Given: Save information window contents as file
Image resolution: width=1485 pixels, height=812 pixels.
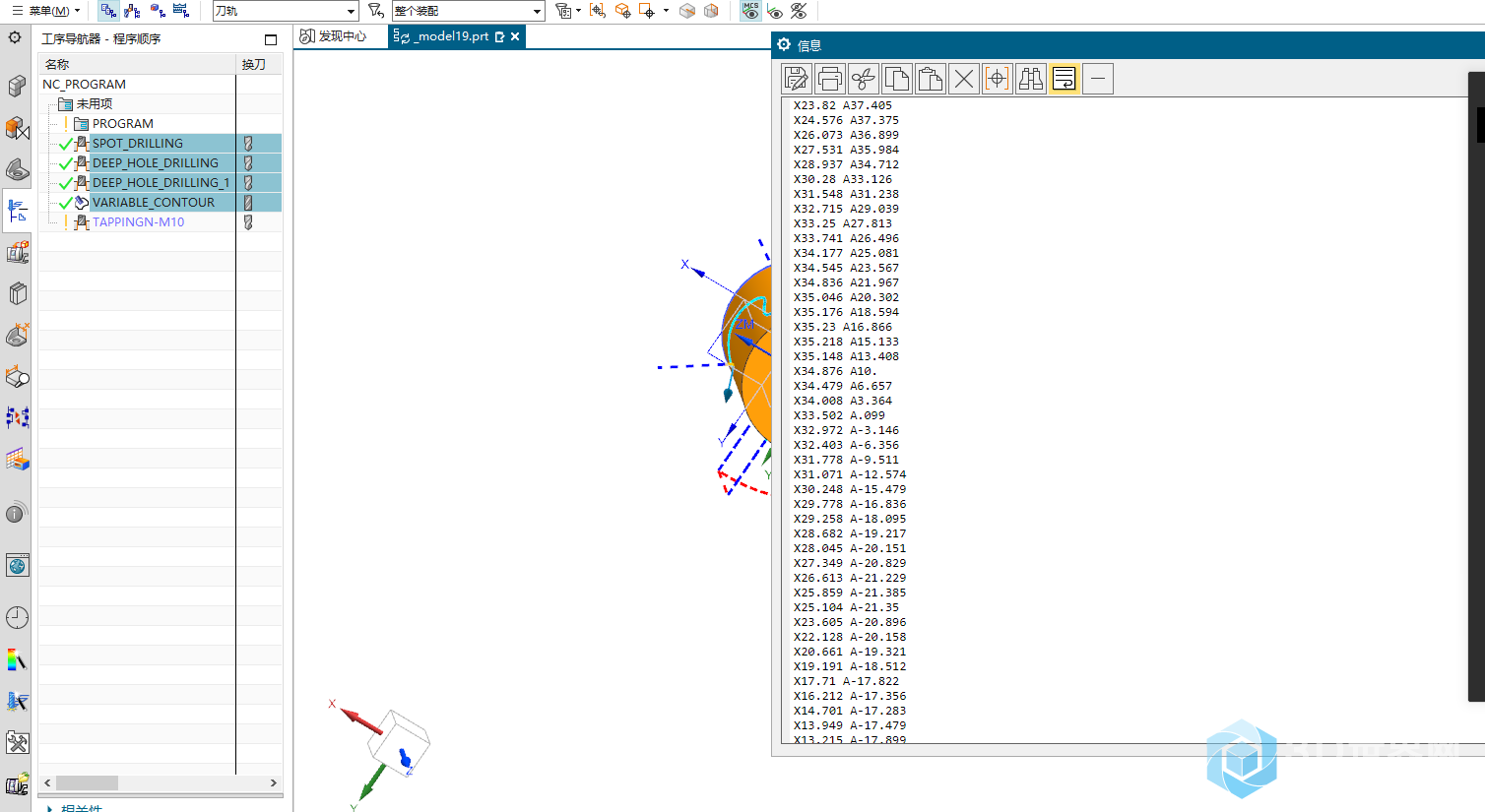Looking at the screenshot, I should pyautogui.click(x=797, y=79).
